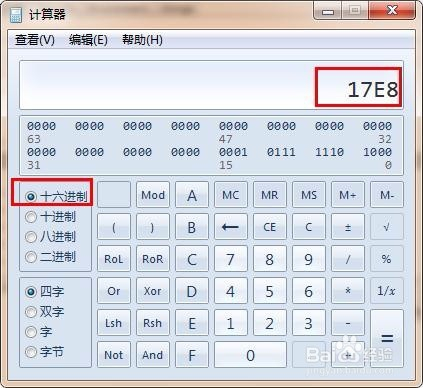423x388 pixels.
Task: Click the M+ memory add button
Action: tap(348, 195)
